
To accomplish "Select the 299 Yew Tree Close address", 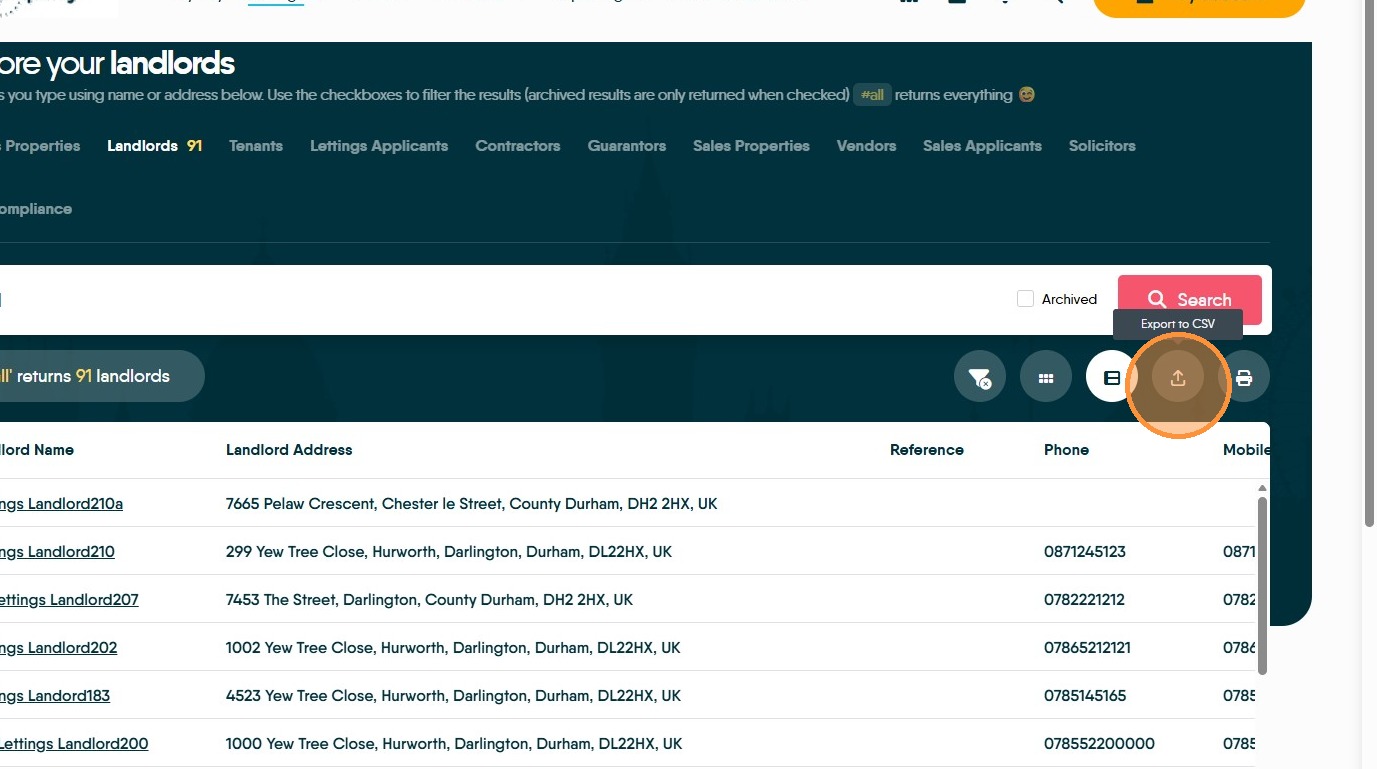I will coord(449,552).
